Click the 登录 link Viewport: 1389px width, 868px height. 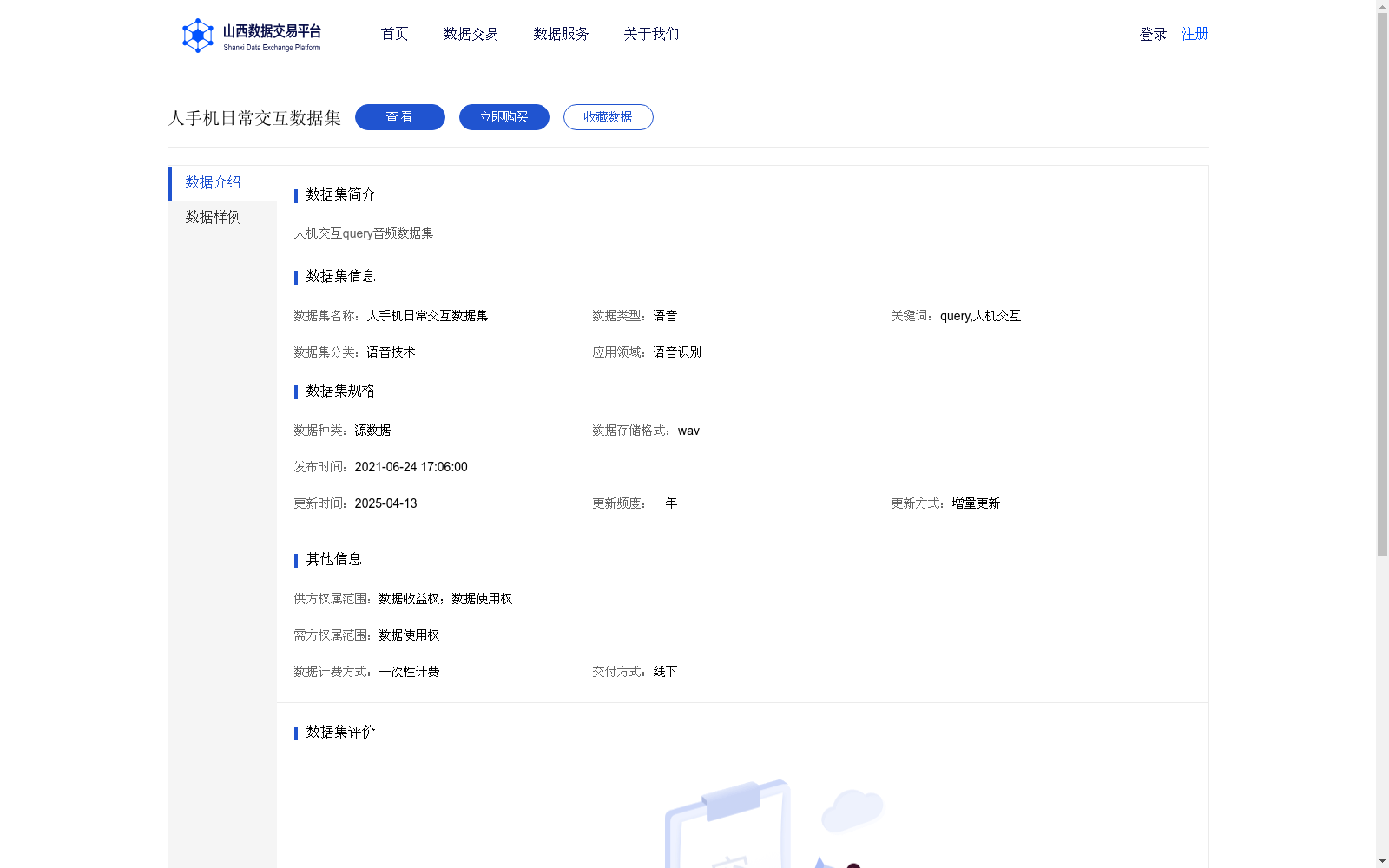(x=1153, y=34)
